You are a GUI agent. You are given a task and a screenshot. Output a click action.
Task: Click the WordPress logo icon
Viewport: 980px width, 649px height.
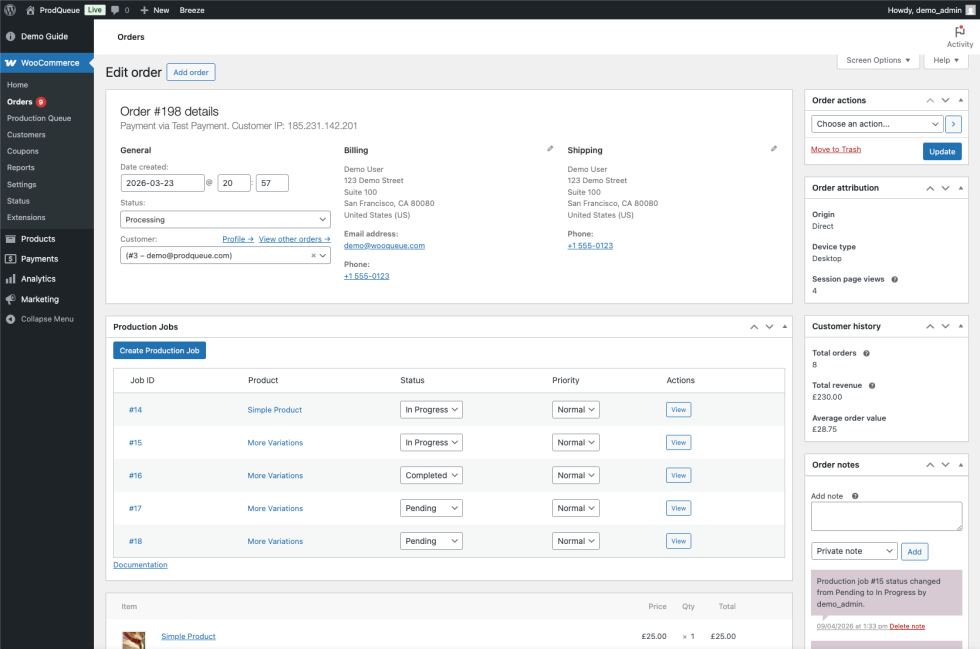(x=10, y=10)
